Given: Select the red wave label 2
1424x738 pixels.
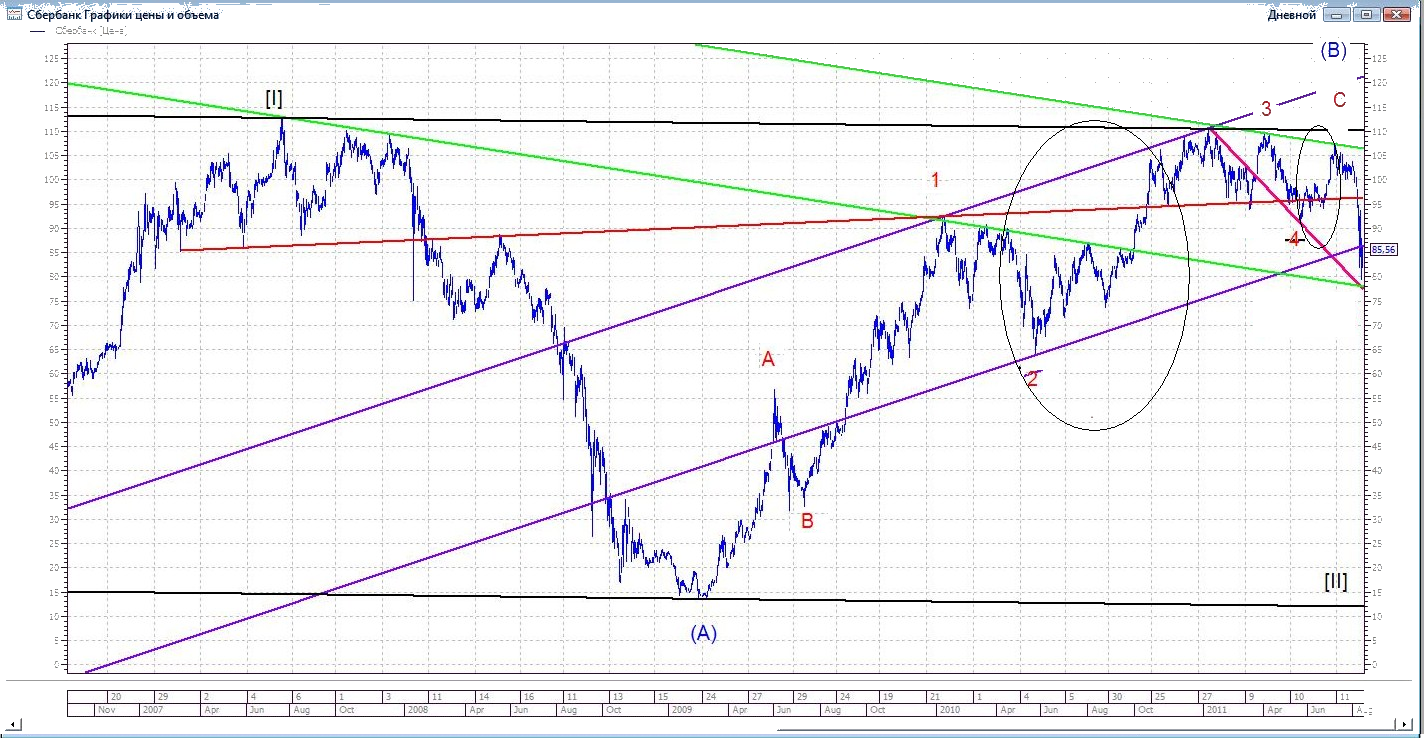Looking at the screenshot, I should (x=1032, y=379).
